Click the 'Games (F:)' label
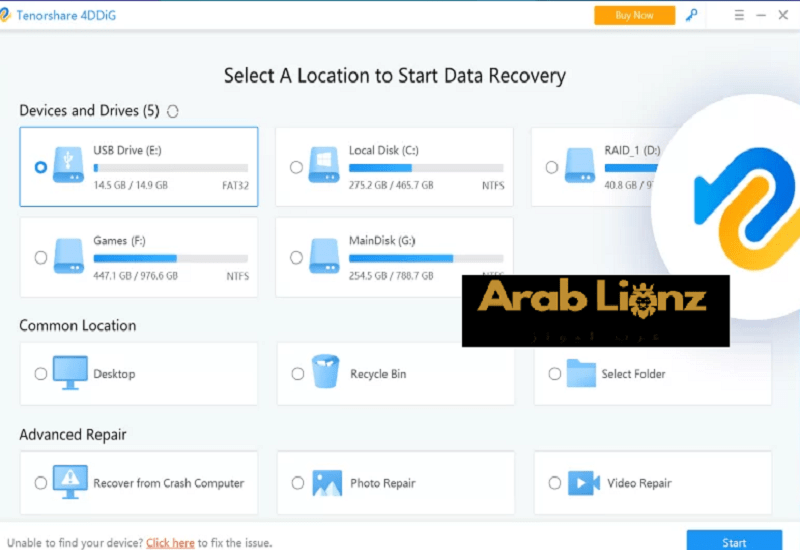This screenshot has height=550, width=800. [119, 241]
